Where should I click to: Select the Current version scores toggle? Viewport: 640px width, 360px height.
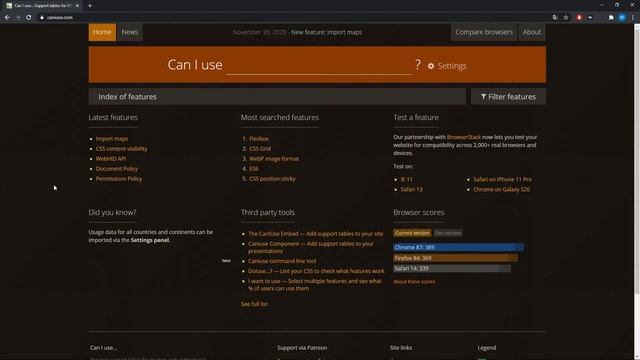[x=412, y=233]
